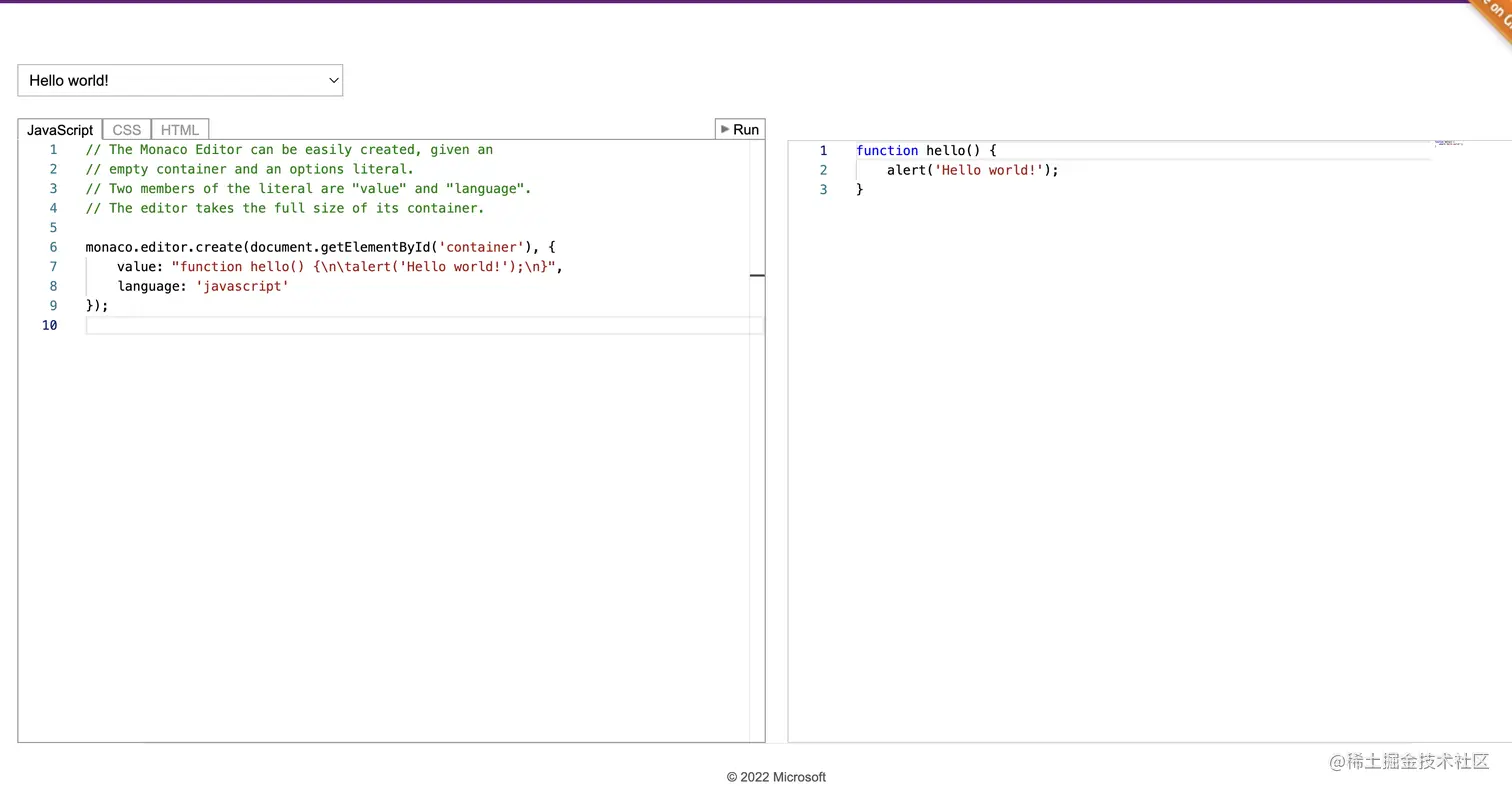Click the empty line 10 in the left editor
Screen dimensions: 1512x794
(x=424, y=325)
